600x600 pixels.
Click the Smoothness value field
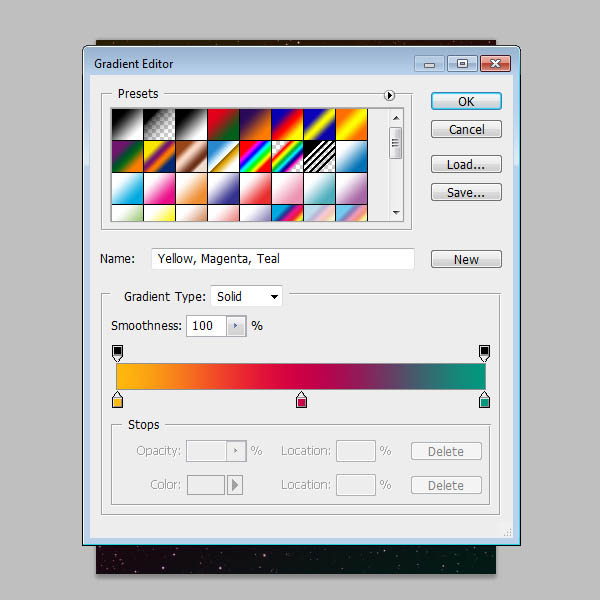pyautogui.click(x=206, y=326)
